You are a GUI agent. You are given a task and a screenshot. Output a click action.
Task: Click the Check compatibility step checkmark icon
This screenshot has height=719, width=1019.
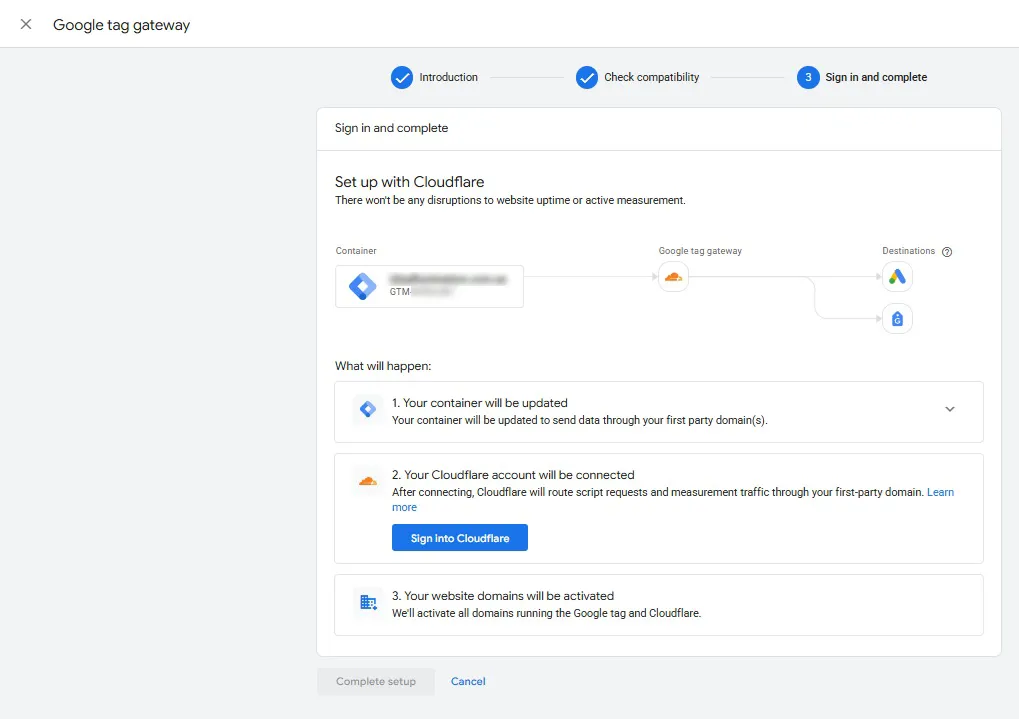[587, 77]
